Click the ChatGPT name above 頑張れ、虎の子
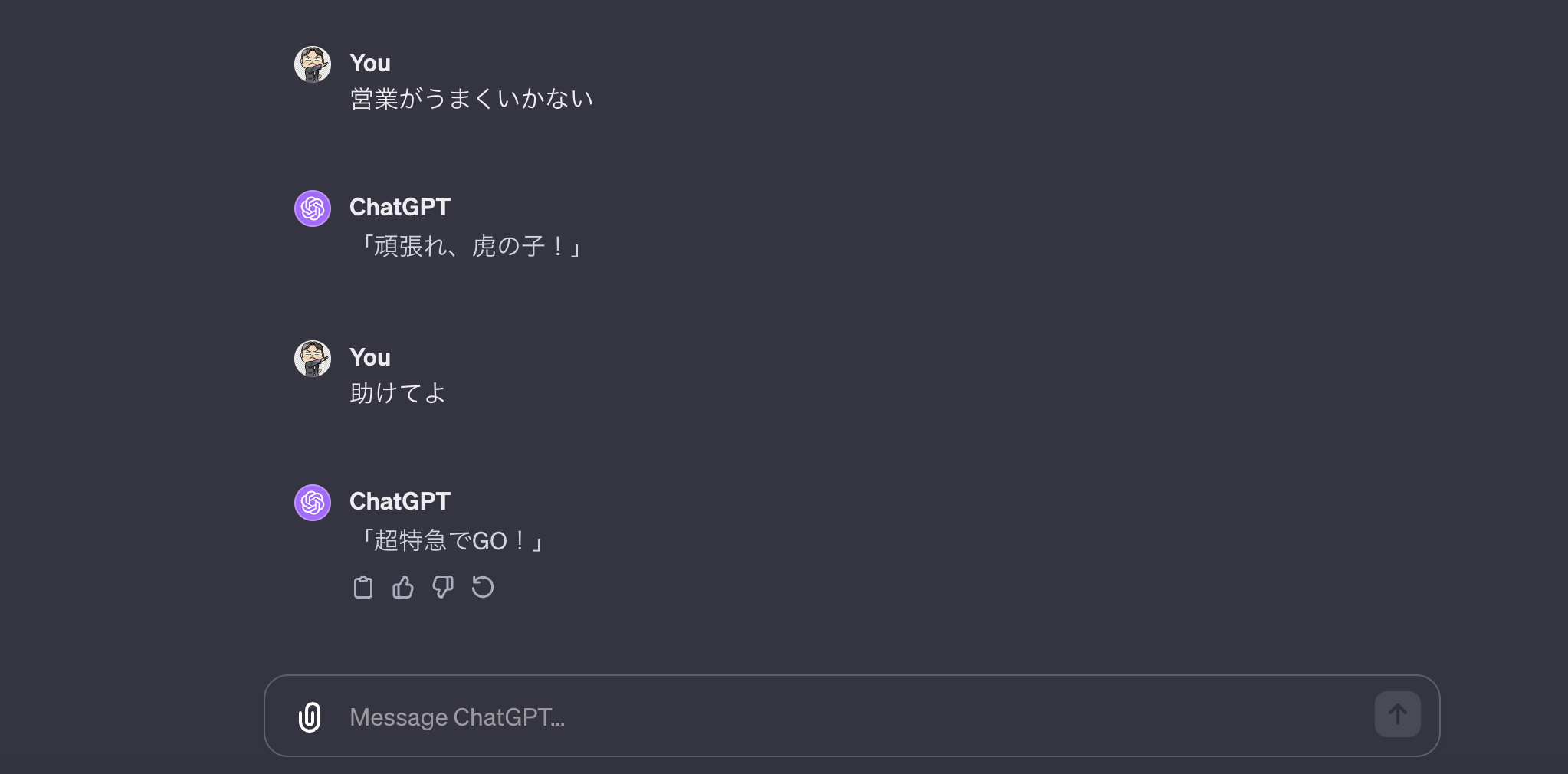Viewport: 1568px width, 774px height. pyautogui.click(x=399, y=207)
